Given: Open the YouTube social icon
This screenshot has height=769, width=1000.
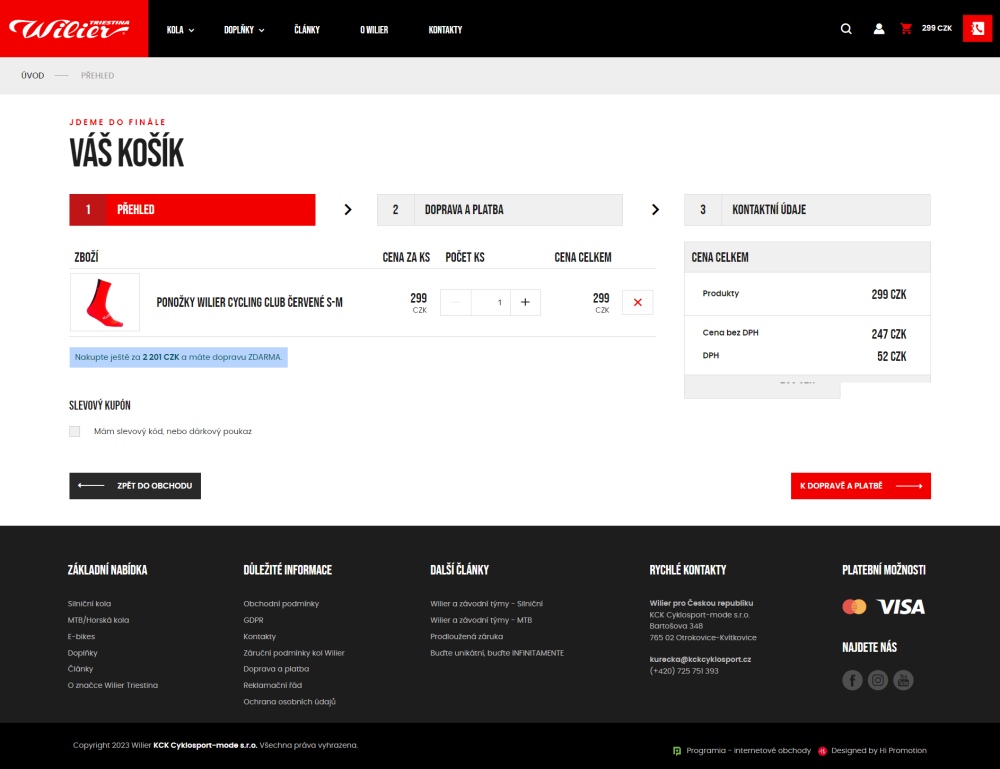Looking at the screenshot, I should pyautogui.click(x=904, y=680).
